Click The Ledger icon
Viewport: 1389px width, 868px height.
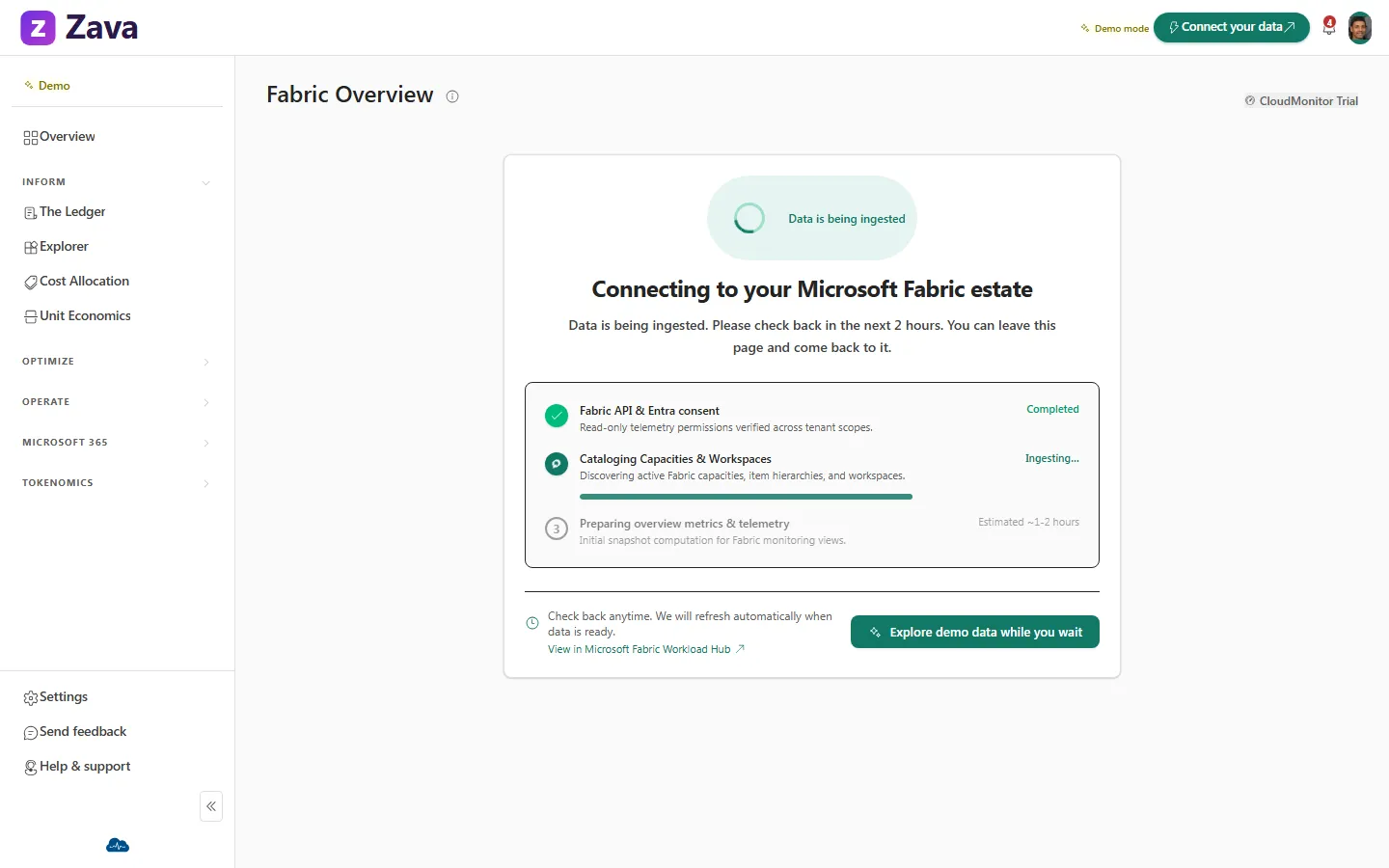point(31,213)
